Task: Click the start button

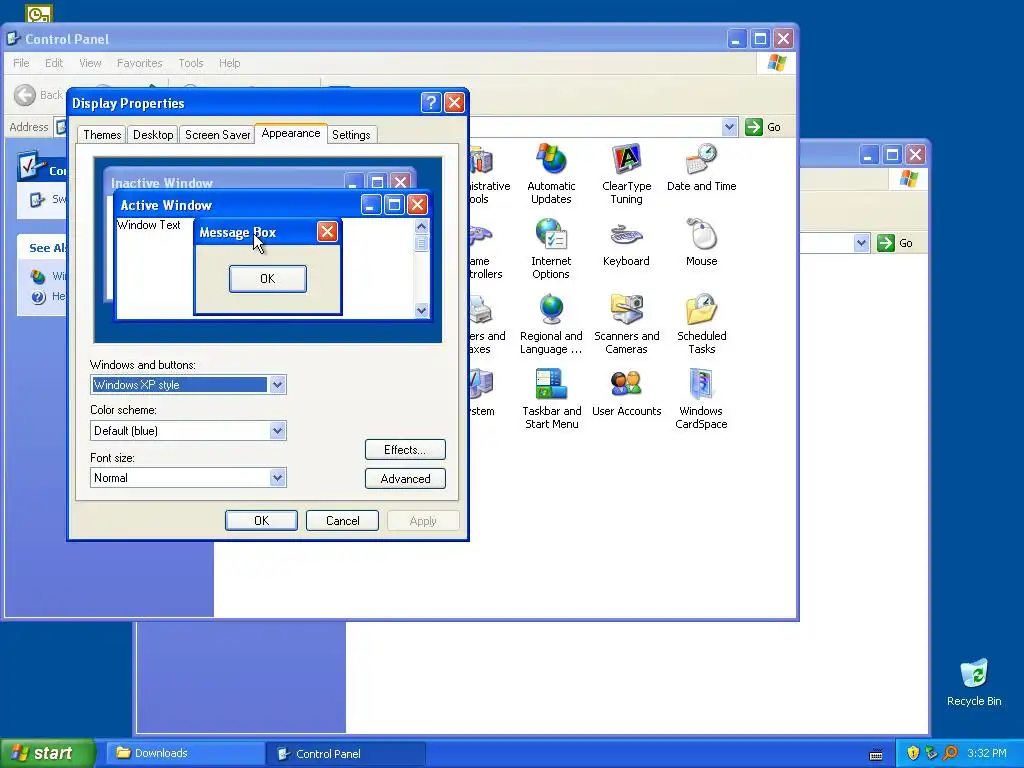Action: click(x=46, y=753)
